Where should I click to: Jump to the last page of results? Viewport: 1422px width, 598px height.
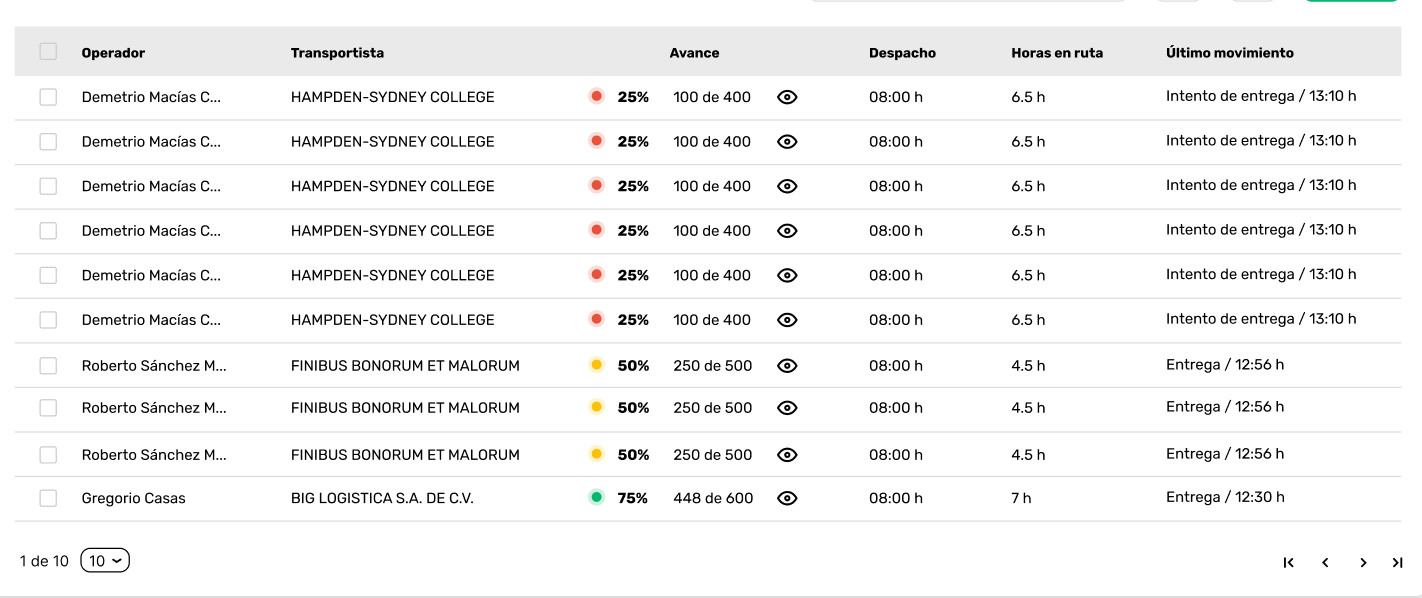pos(1397,563)
